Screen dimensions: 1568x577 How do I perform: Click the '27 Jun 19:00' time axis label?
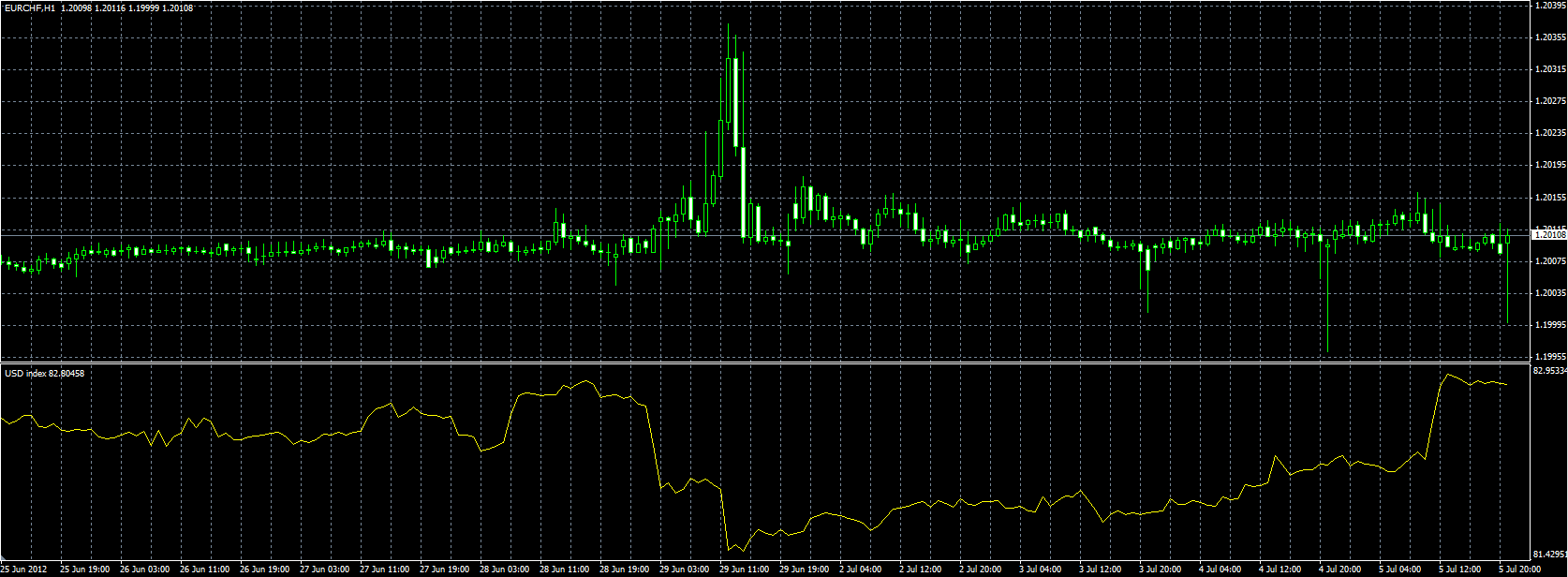point(445,570)
